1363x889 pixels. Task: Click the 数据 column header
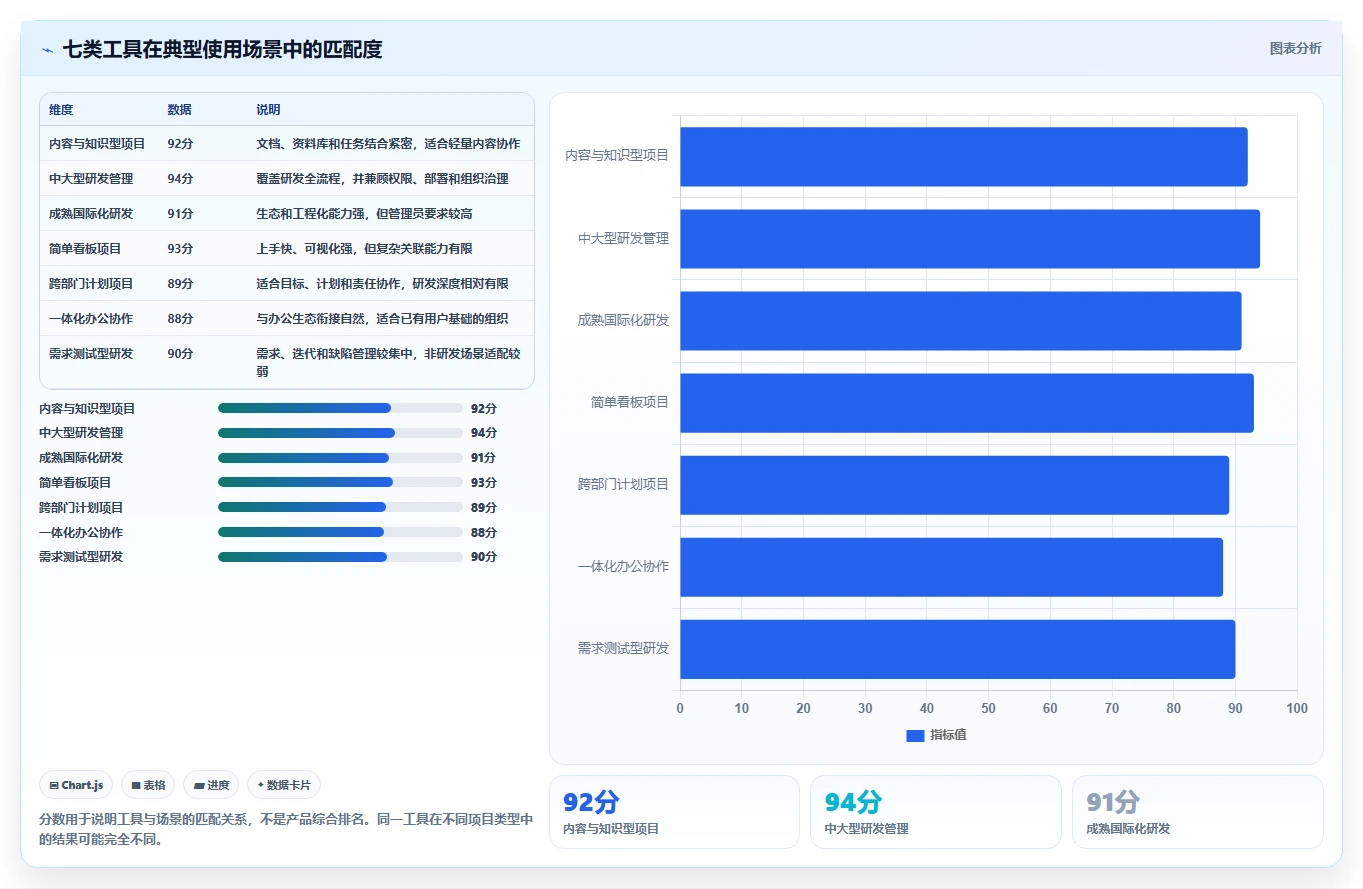coord(180,110)
